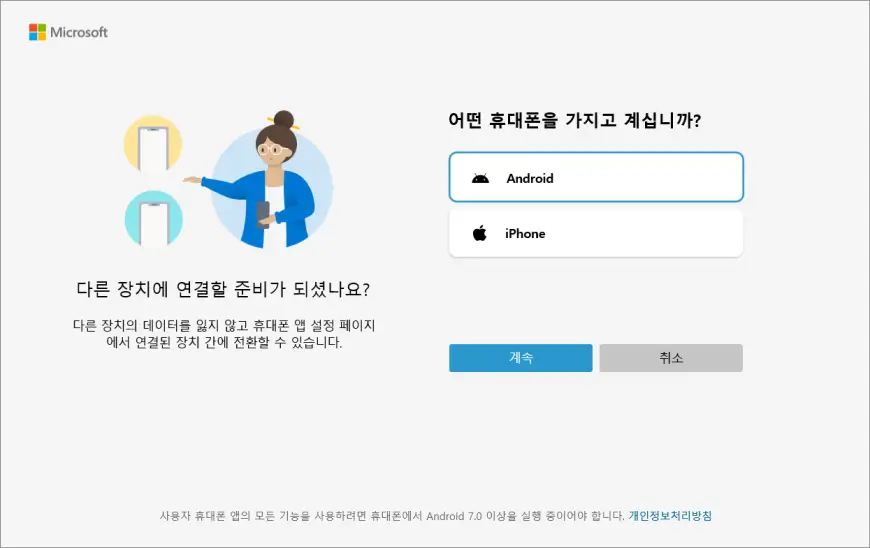Click the Android robot icon
Viewport: 870px width, 548px height.
(x=480, y=179)
